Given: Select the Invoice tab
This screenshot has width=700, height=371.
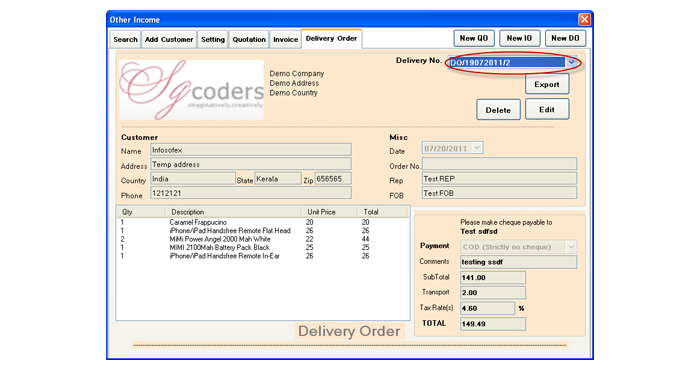Looking at the screenshot, I should 285,39.
